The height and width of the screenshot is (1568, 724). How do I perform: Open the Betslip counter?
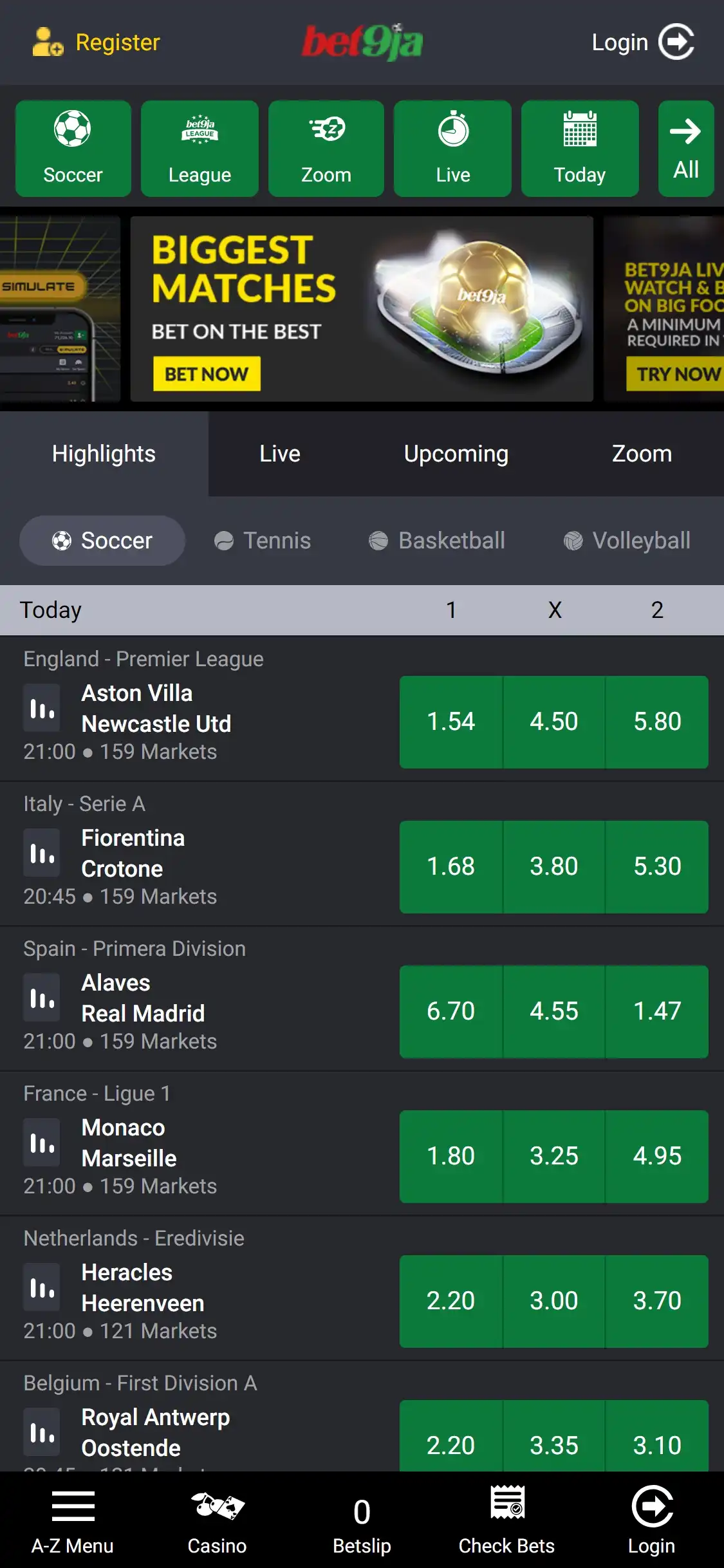coord(362,1520)
